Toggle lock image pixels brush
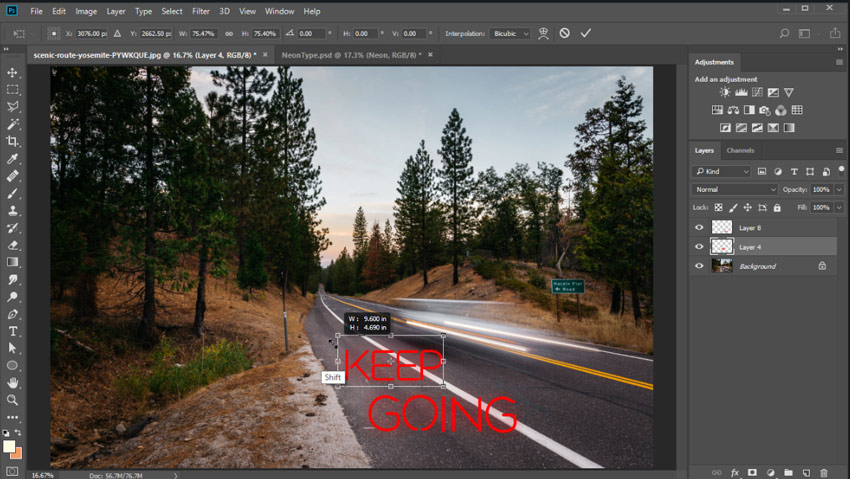The width and height of the screenshot is (850, 479). click(733, 208)
